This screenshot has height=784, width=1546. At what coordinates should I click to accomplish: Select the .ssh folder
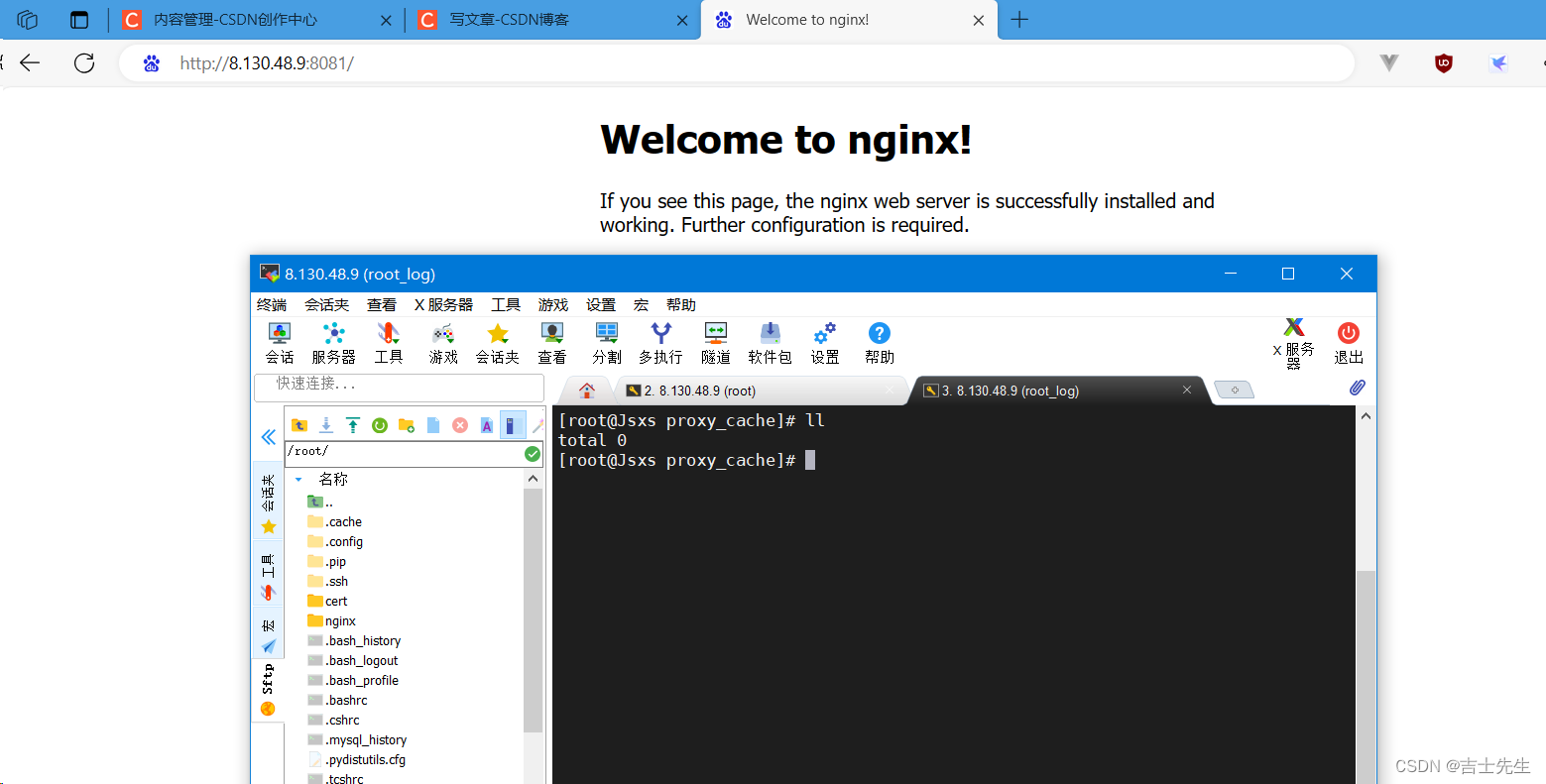pyautogui.click(x=328, y=582)
